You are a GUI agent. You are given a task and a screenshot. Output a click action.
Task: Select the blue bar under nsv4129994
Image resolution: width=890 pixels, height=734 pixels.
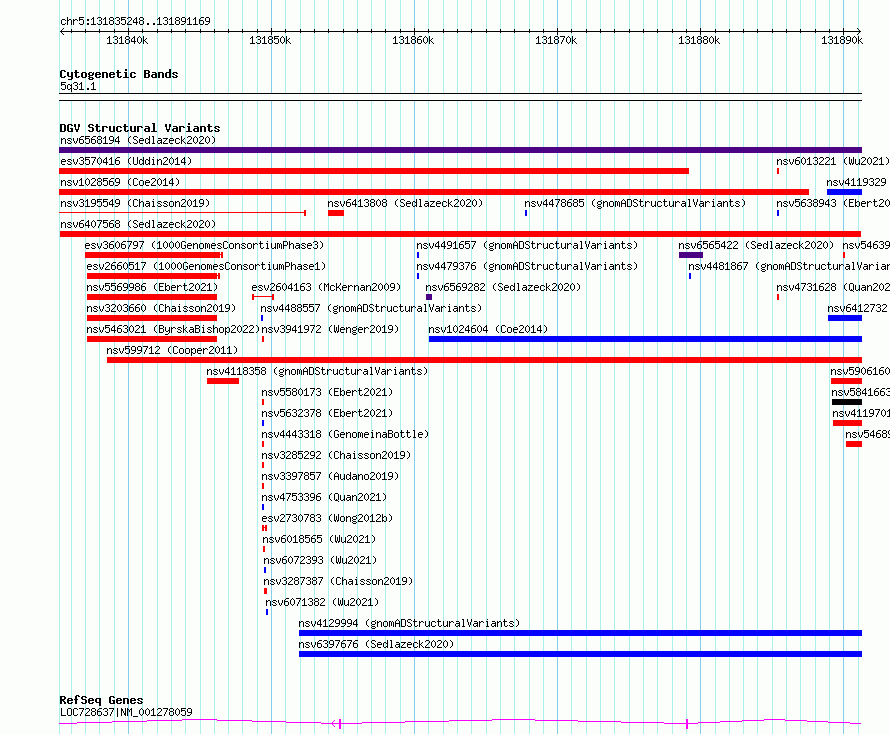pyautogui.click(x=580, y=633)
